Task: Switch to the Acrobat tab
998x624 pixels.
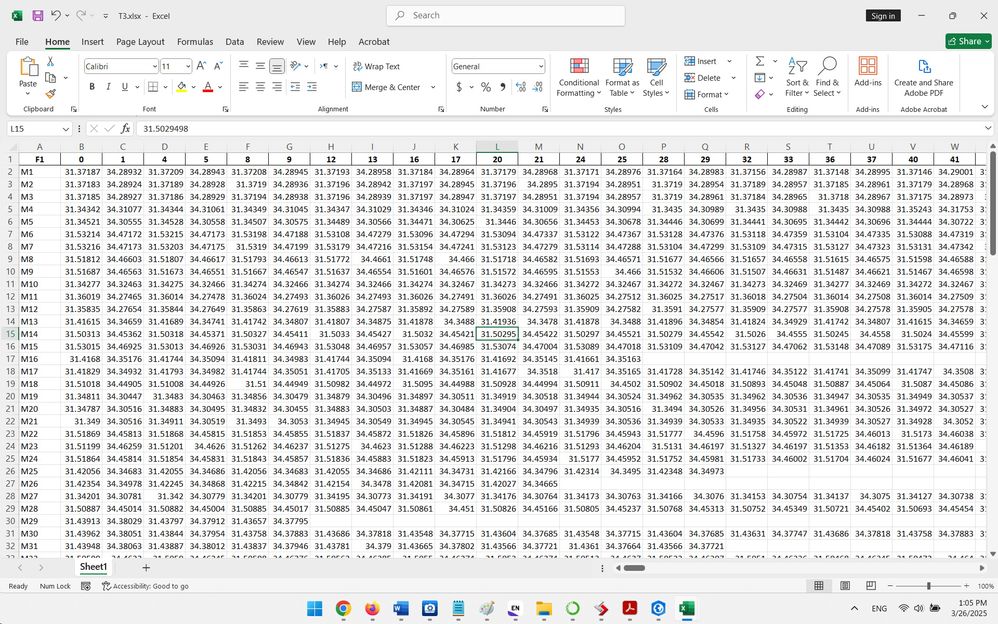Action: coord(374,41)
